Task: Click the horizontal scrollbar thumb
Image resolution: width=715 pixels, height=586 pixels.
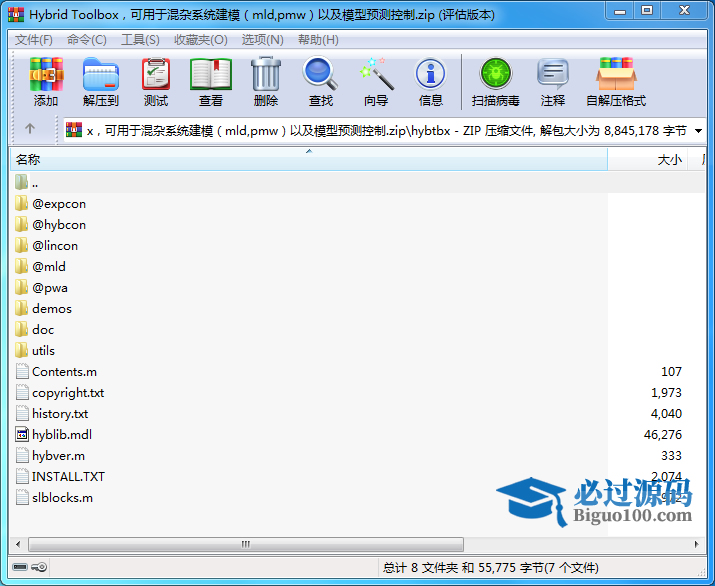Action: click(x=246, y=544)
